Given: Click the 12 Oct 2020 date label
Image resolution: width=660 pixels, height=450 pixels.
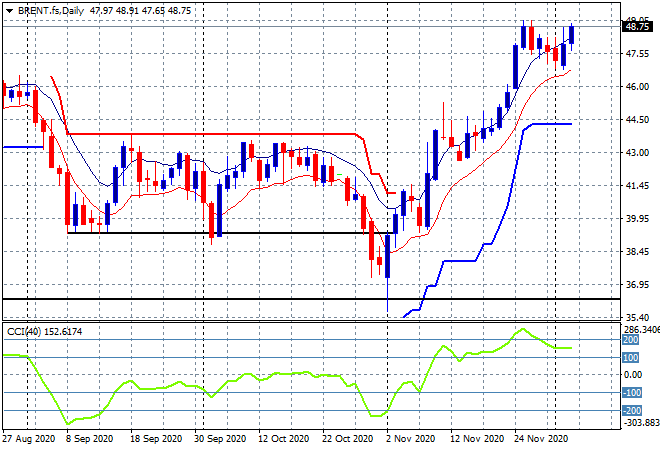Looking at the screenshot, I should (x=284, y=439).
